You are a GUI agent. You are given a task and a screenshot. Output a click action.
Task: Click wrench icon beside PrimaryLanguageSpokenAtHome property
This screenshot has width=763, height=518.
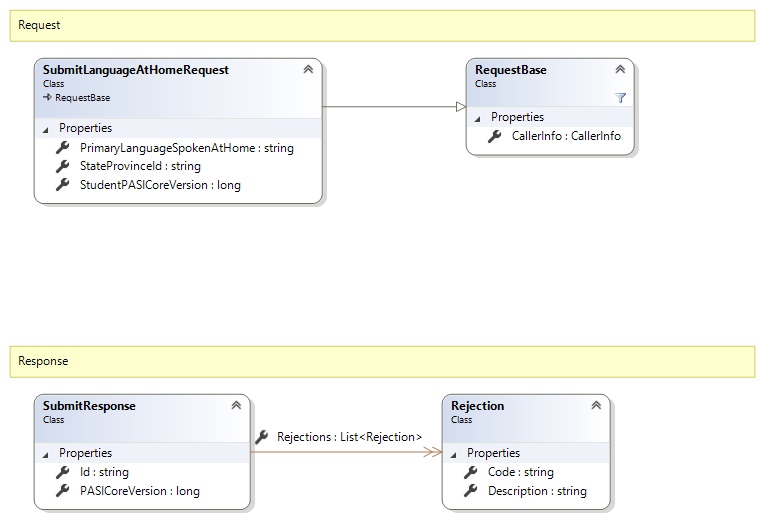tap(63, 148)
